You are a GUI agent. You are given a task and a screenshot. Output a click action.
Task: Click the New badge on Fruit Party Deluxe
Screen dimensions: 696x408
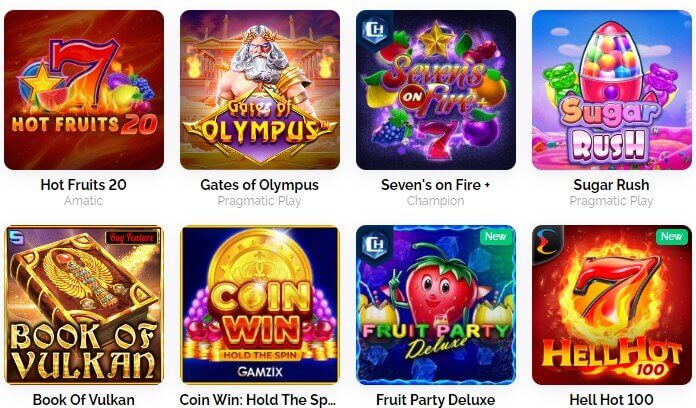[x=495, y=237]
